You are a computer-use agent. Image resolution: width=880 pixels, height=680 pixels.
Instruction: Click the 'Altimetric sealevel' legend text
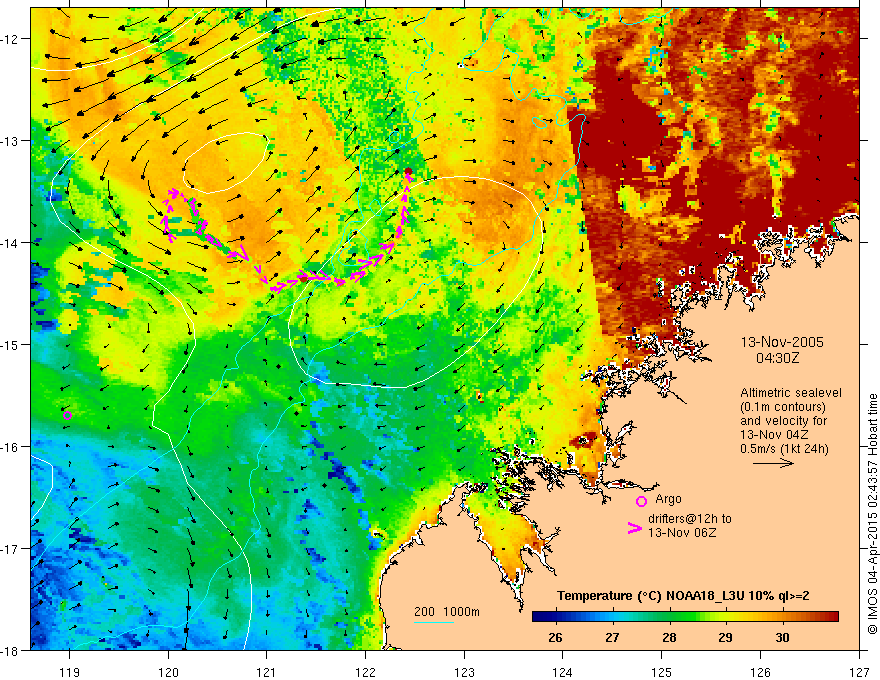click(791, 393)
